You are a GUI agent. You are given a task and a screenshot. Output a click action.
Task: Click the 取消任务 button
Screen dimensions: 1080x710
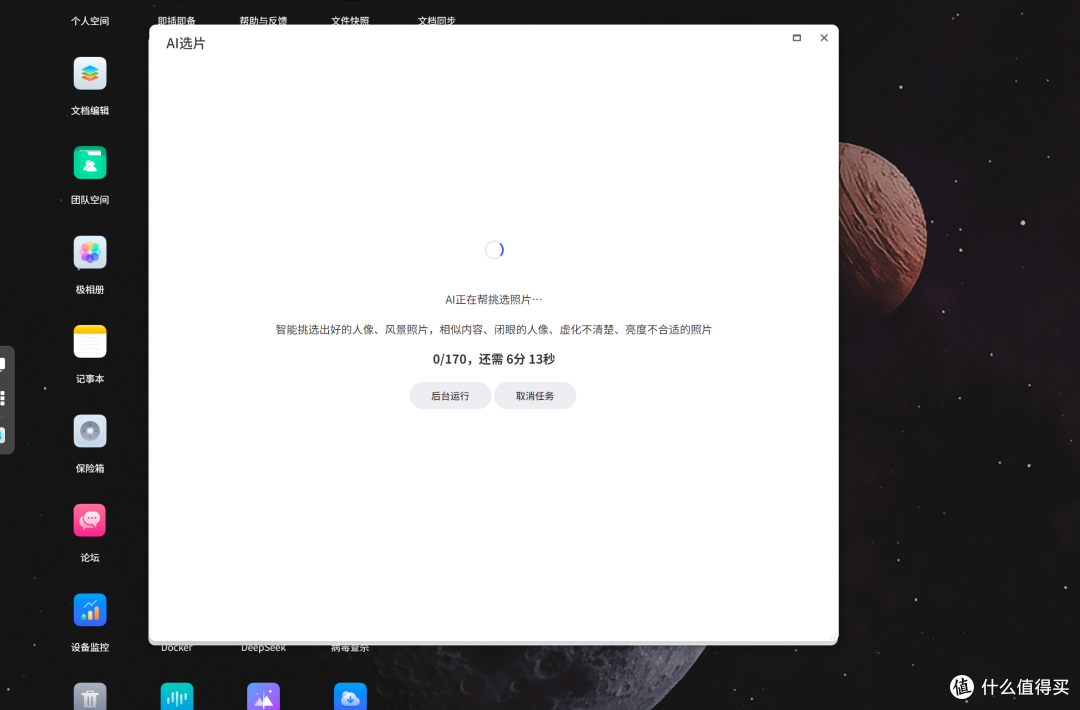coord(535,396)
